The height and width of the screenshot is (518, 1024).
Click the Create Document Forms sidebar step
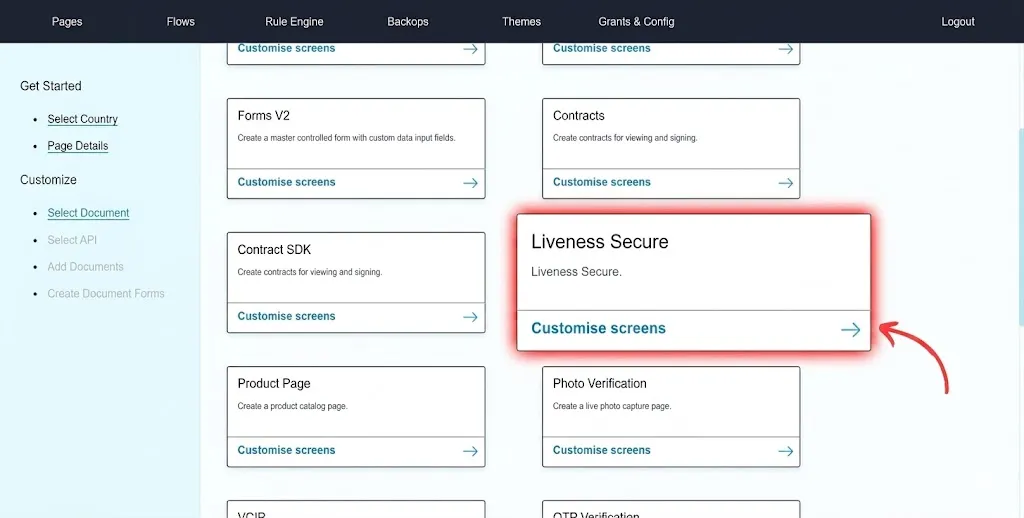pyautogui.click(x=106, y=293)
